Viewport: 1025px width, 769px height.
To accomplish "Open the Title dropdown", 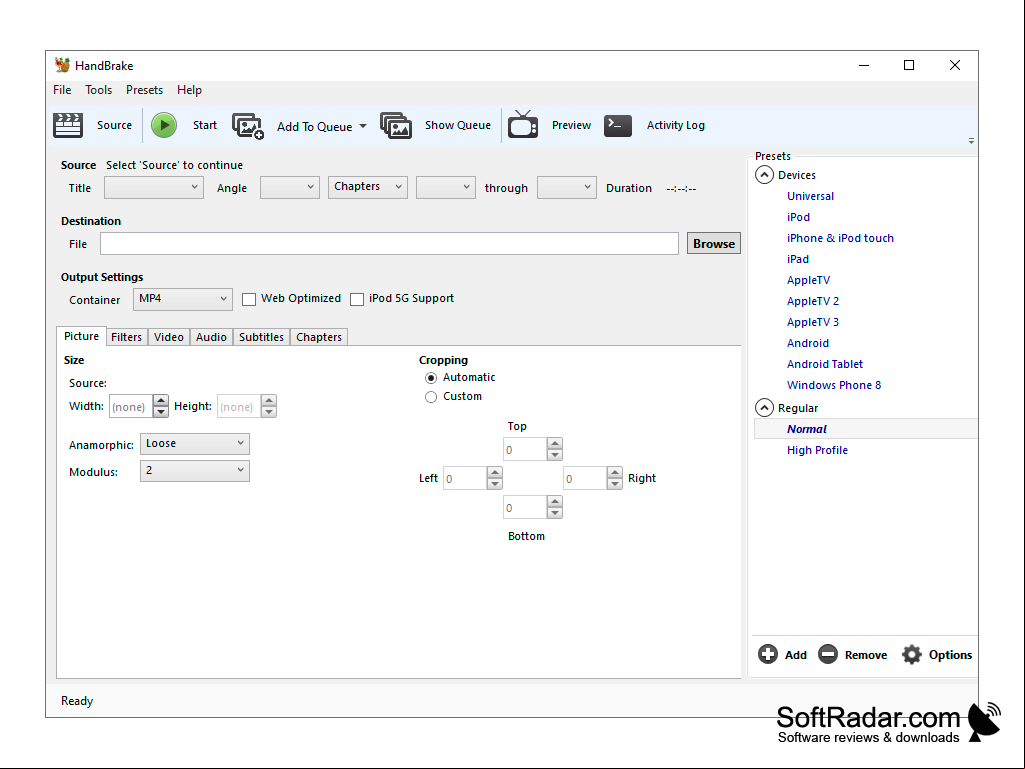I will [x=154, y=187].
